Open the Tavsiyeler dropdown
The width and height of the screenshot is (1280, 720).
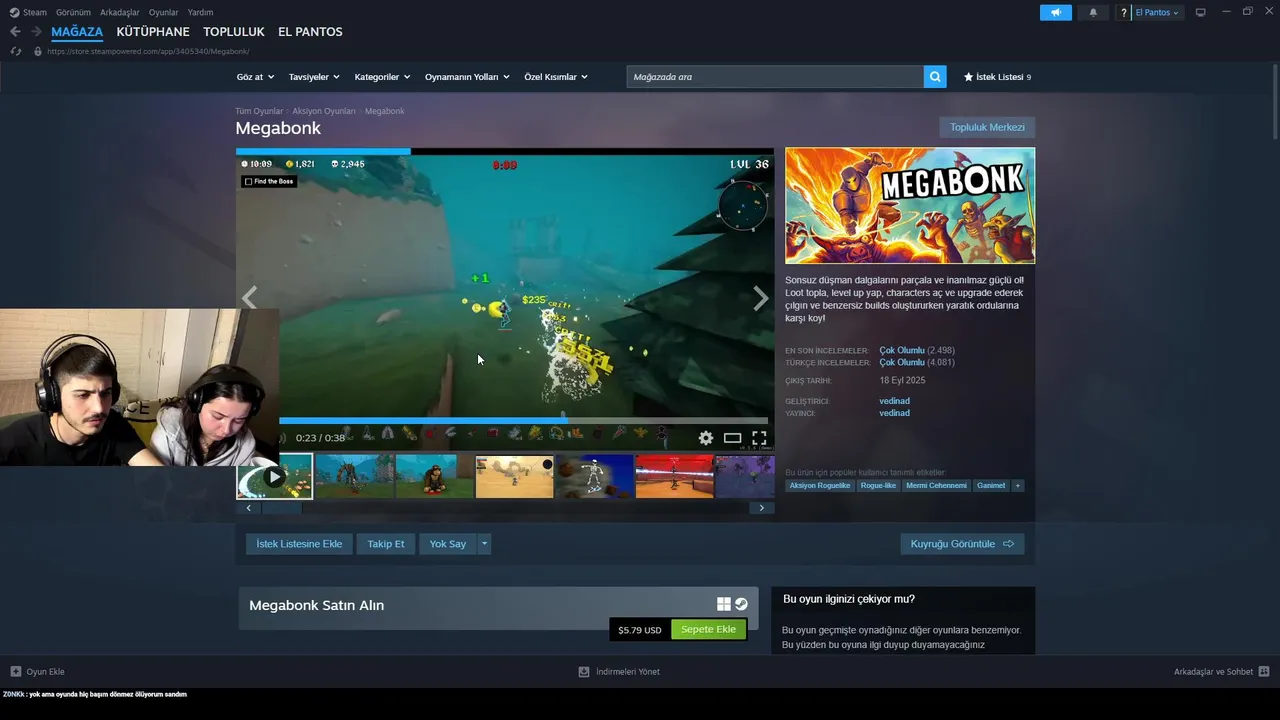pyautogui.click(x=314, y=77)
